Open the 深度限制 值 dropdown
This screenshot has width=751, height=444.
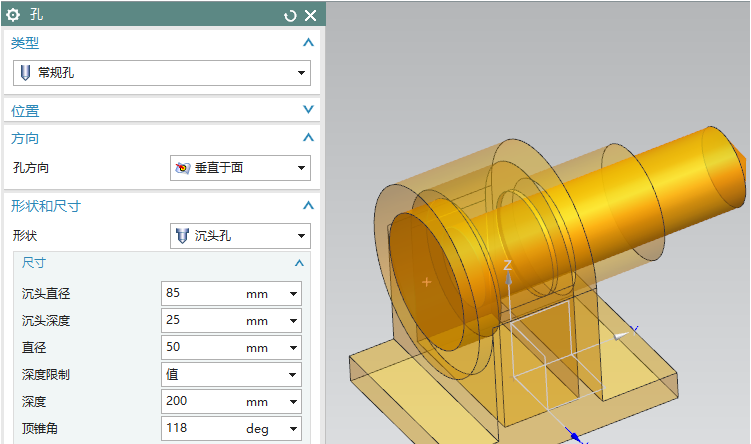coord(231,375)
